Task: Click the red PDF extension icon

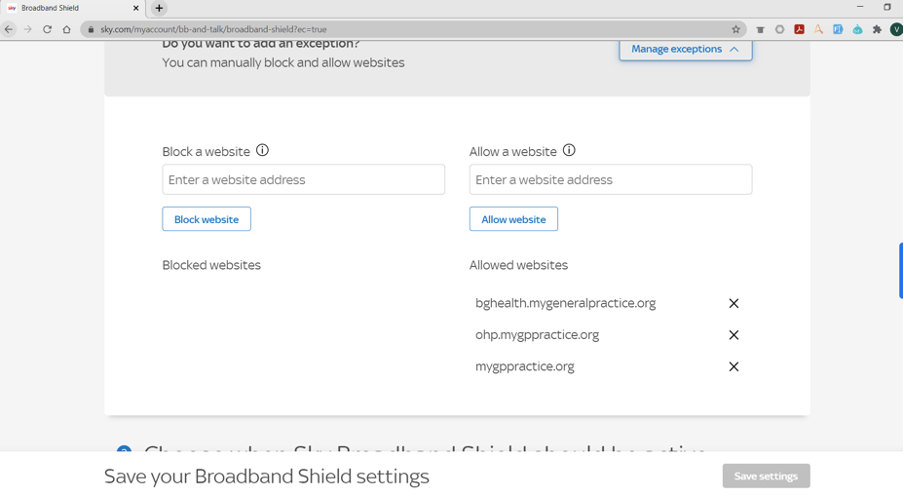Action: tap(799, 29)
